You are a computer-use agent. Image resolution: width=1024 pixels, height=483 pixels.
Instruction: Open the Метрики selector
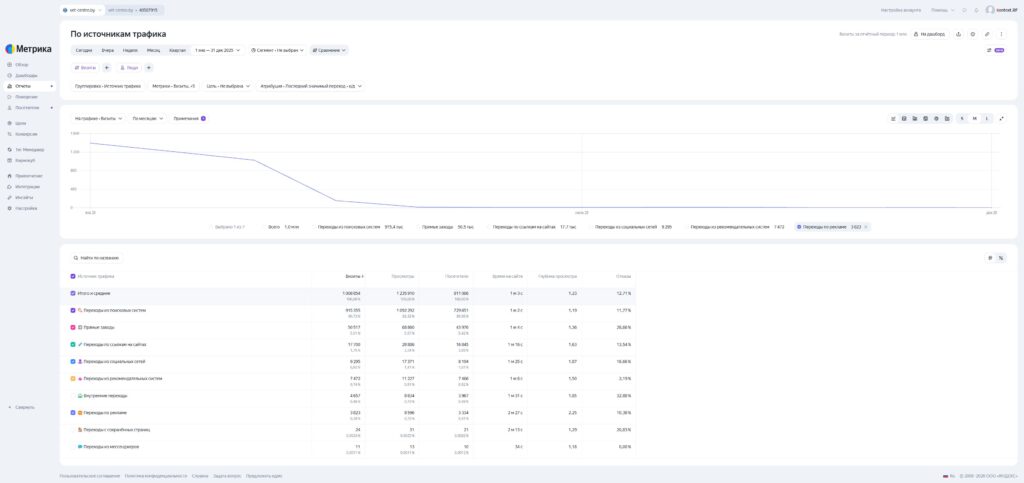(174, 86)
